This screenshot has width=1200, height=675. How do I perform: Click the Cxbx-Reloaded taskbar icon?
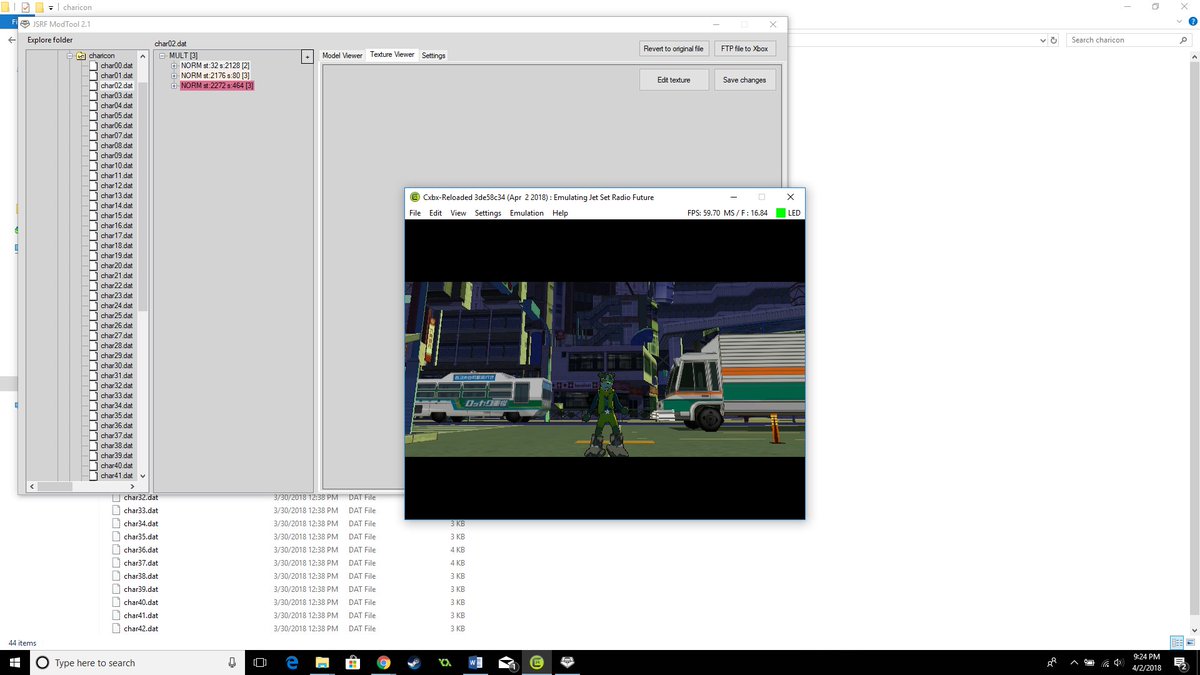tap(537, 662)
